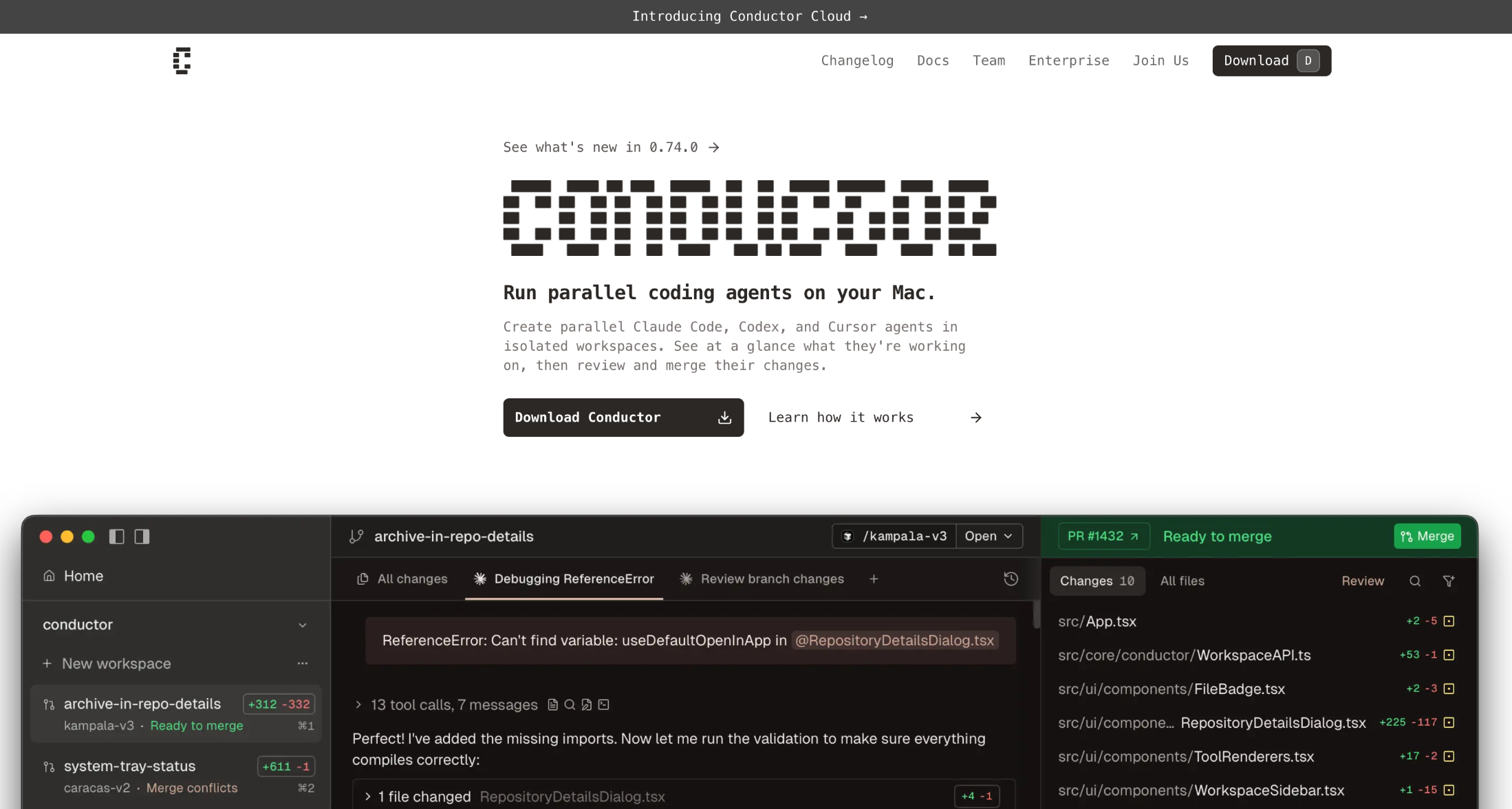This screenshot has width=1512, height=809.
Task: Go to Docs in the navigation
Action: click(x=933, y=61)
